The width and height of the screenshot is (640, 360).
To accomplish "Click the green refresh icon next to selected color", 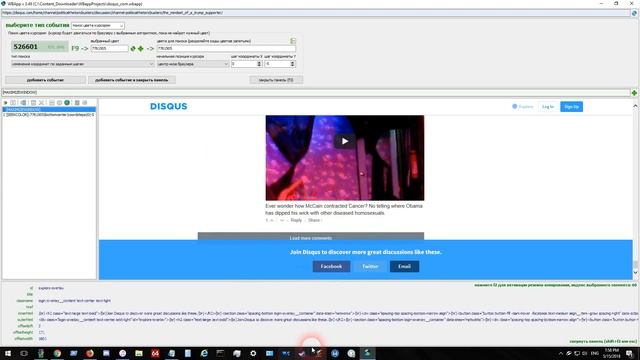I will click(133, 49).
